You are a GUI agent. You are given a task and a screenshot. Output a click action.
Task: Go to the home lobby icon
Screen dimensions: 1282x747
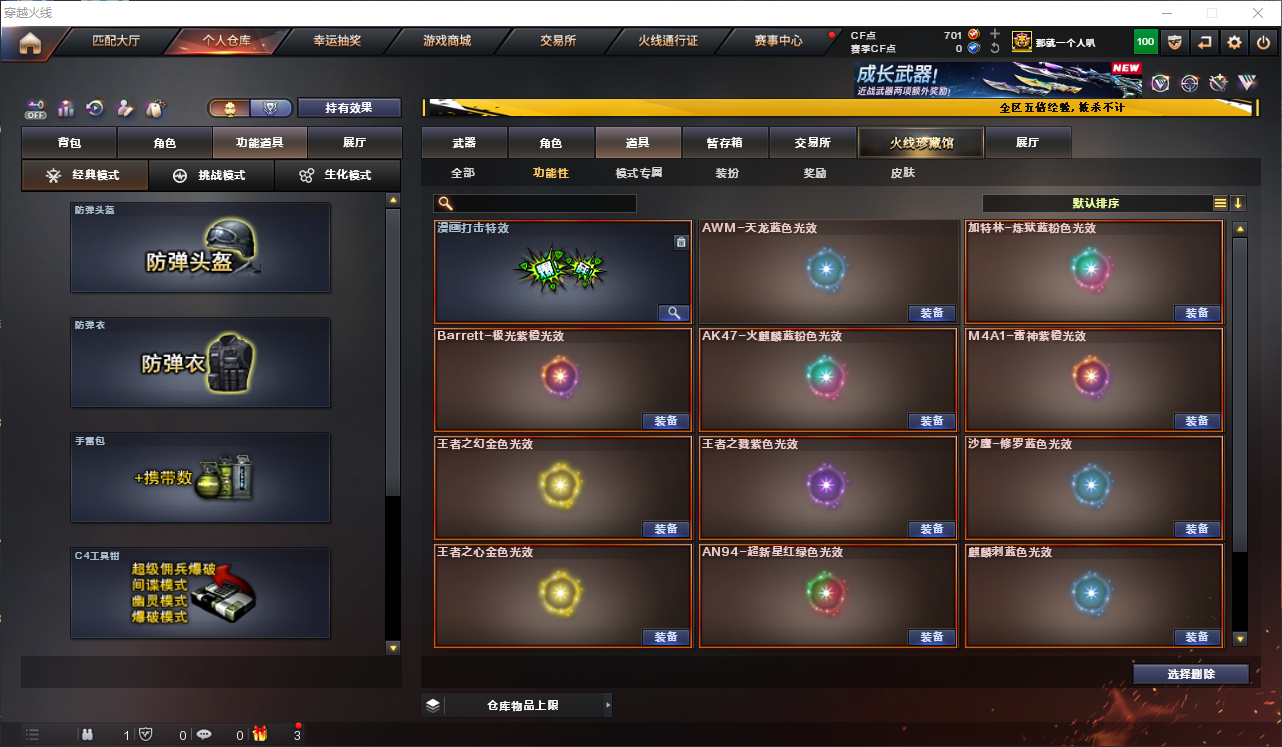(x=30, y=43)
